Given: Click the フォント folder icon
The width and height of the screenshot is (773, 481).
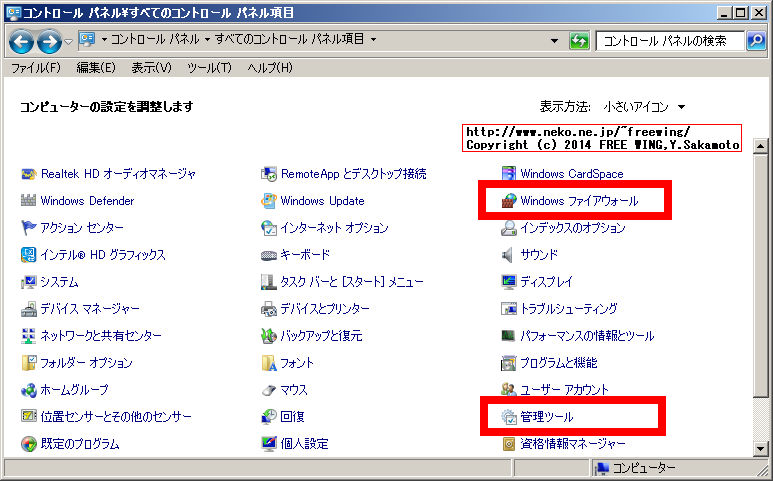Looking at the screenshot, I should click(269, 363).
